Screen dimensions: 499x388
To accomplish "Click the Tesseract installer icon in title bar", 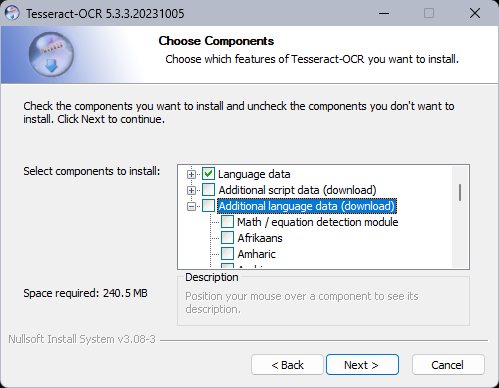I will [12, 13].
